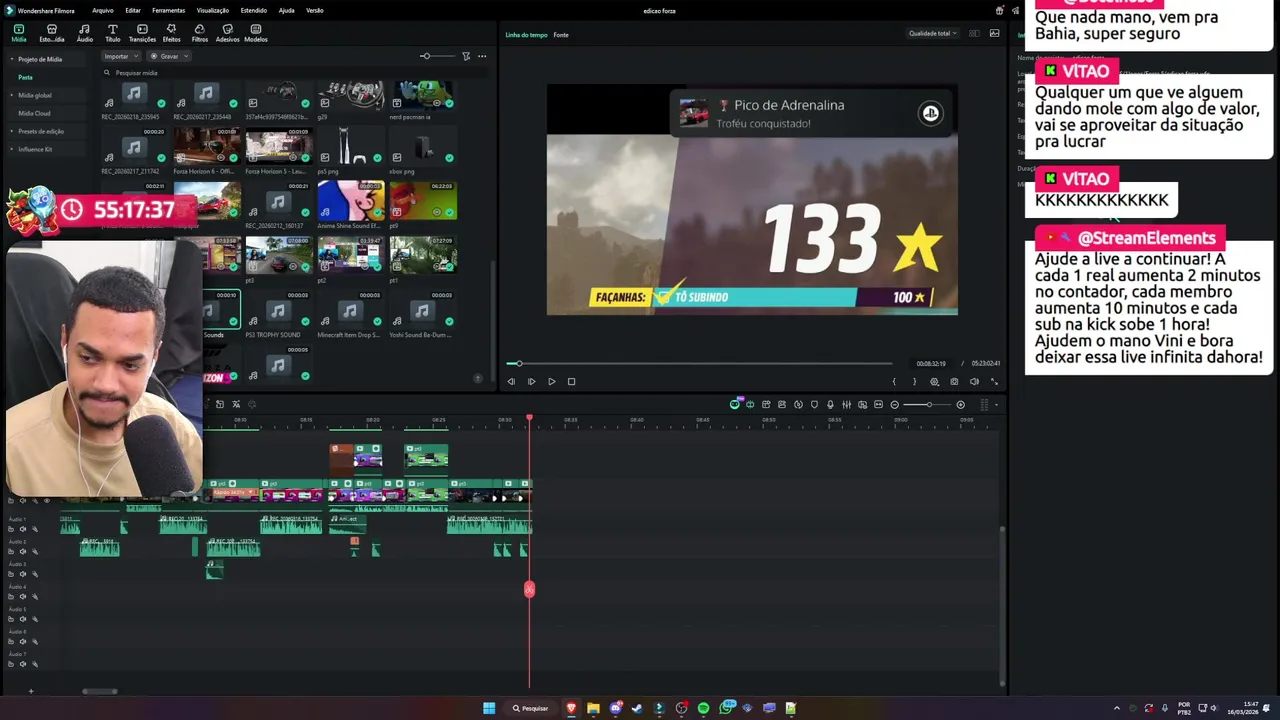Zoom in the timeline with plus
The image size is (1280, 720).
[x=961, y=404]
